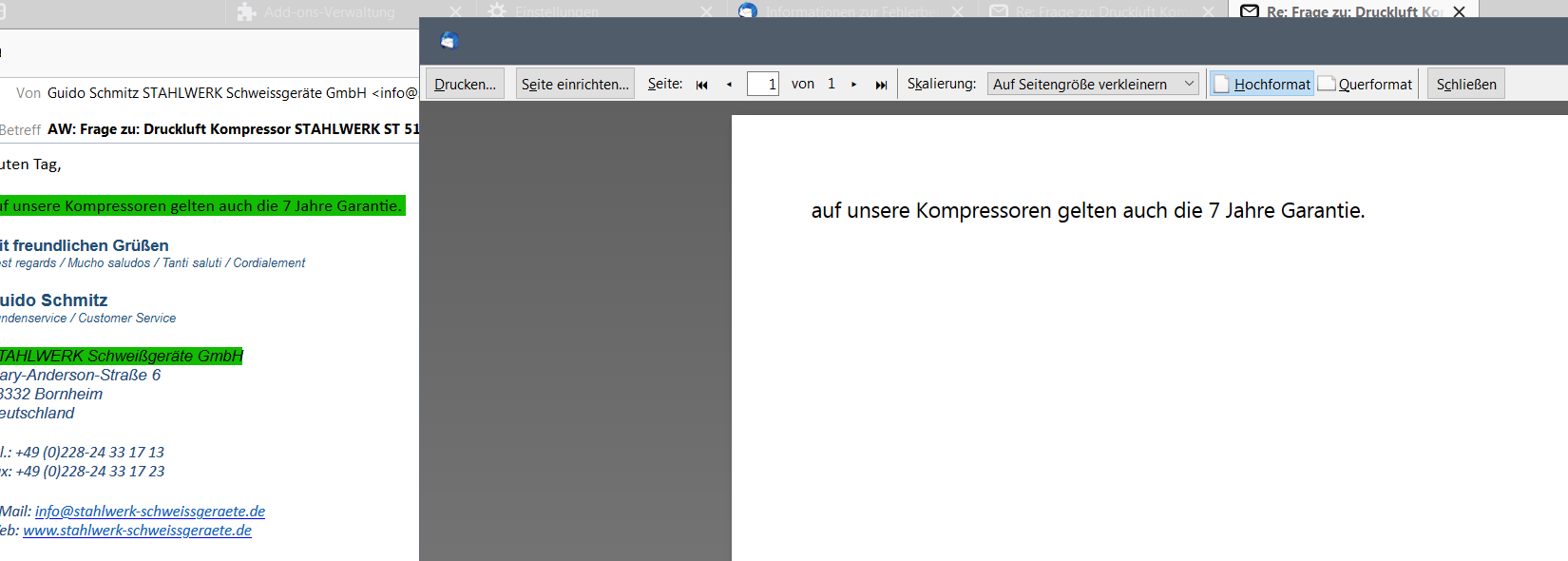Click the Drucken... button
This screenshot has height=561, width=1568.
click(x=465, y=85)
